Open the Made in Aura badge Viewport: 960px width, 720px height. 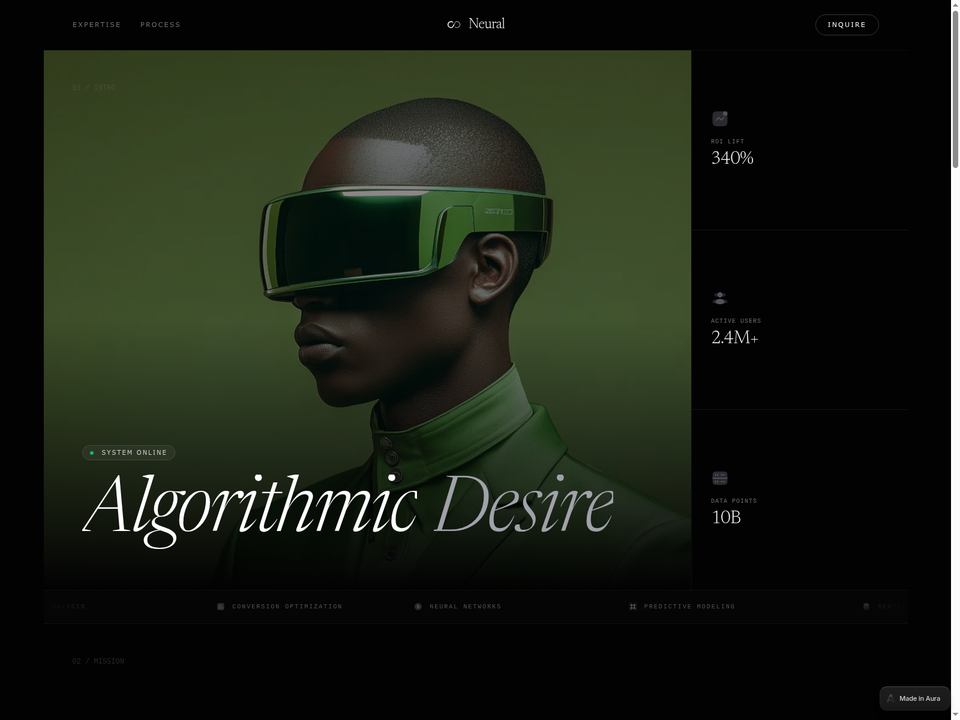[x=914, y=699]
